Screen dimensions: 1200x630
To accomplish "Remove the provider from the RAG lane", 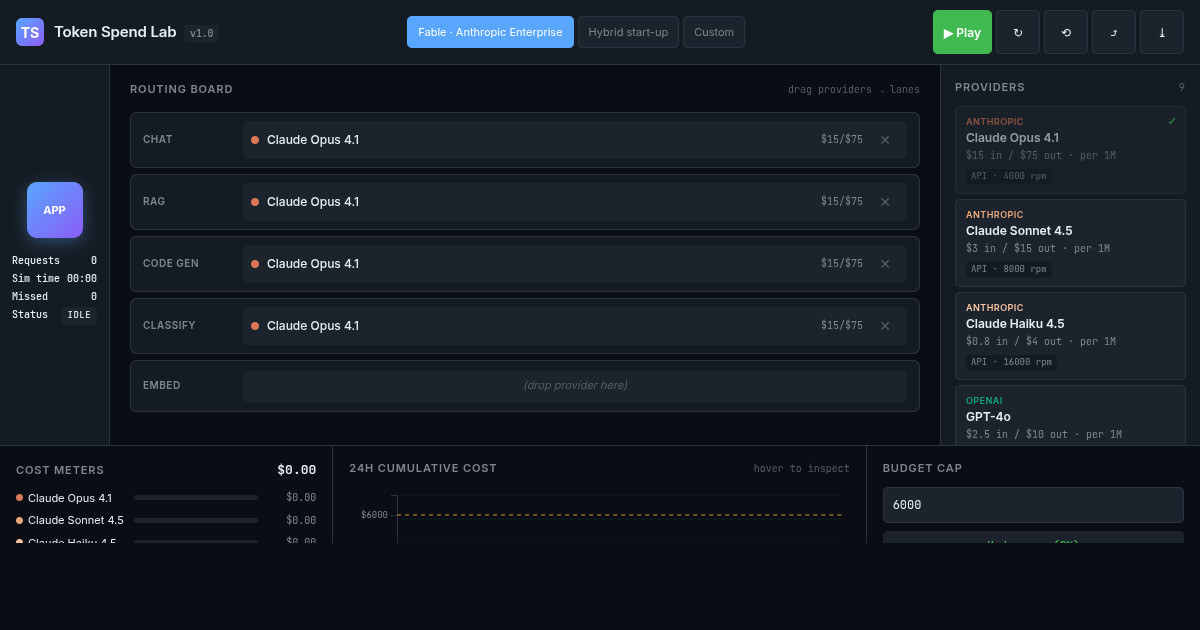I will click(x=885, y=202).
